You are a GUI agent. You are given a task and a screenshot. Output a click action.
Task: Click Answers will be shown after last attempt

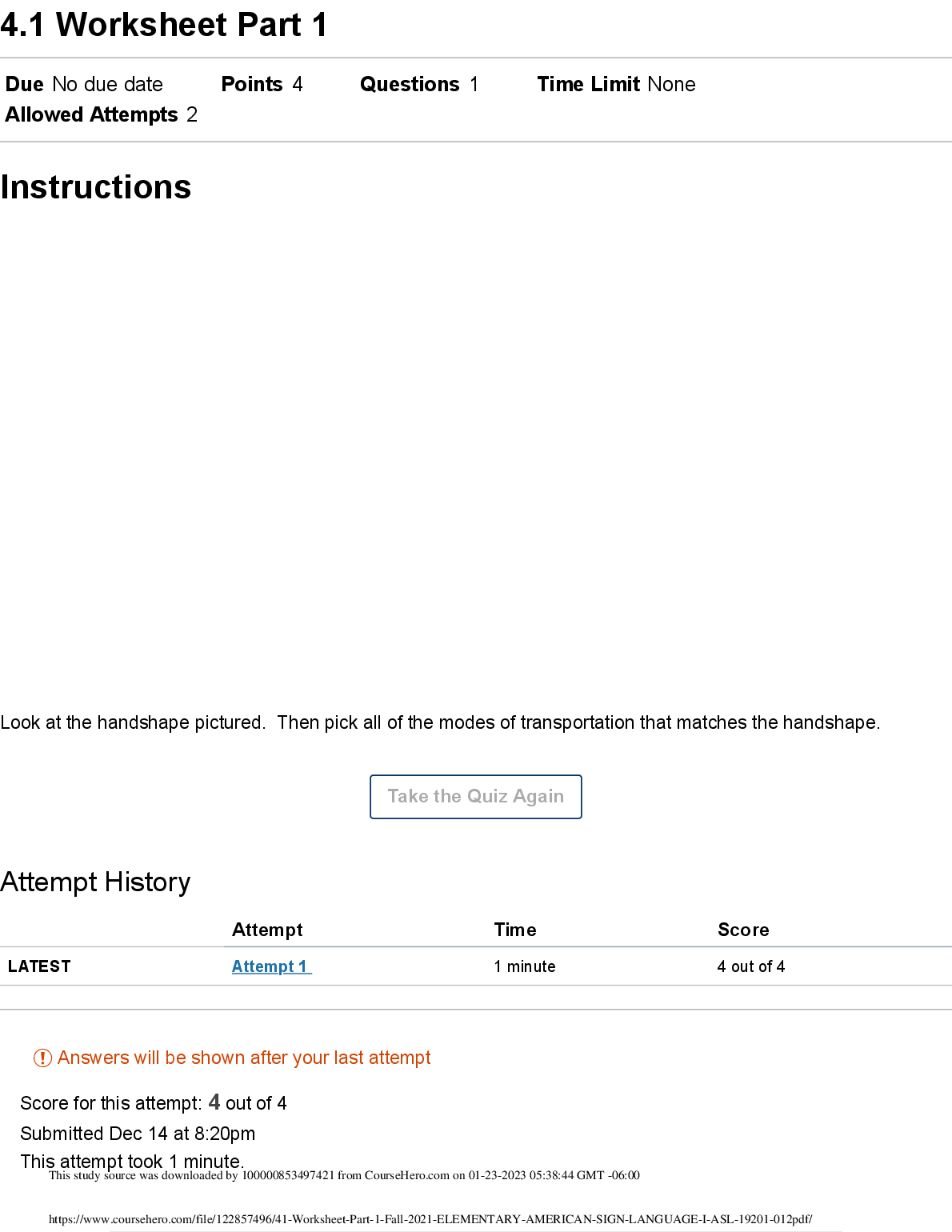tap(244, 1058)
